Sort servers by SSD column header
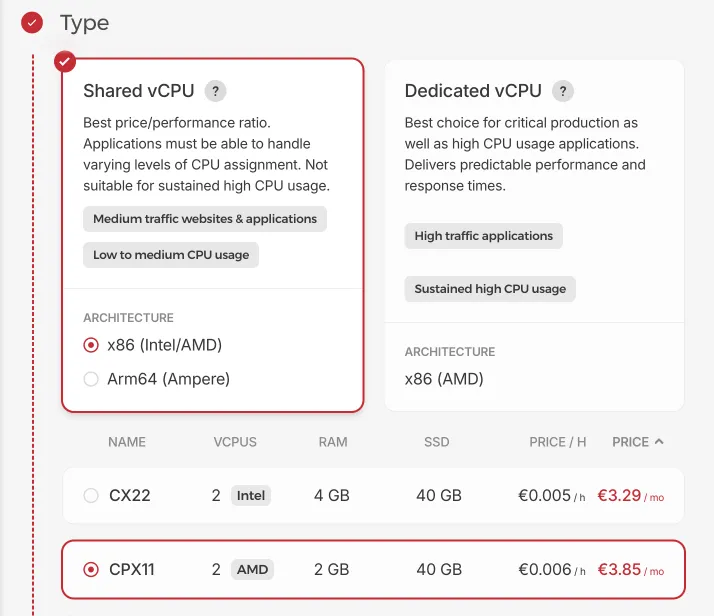714x616 pixels. (437, 442)
